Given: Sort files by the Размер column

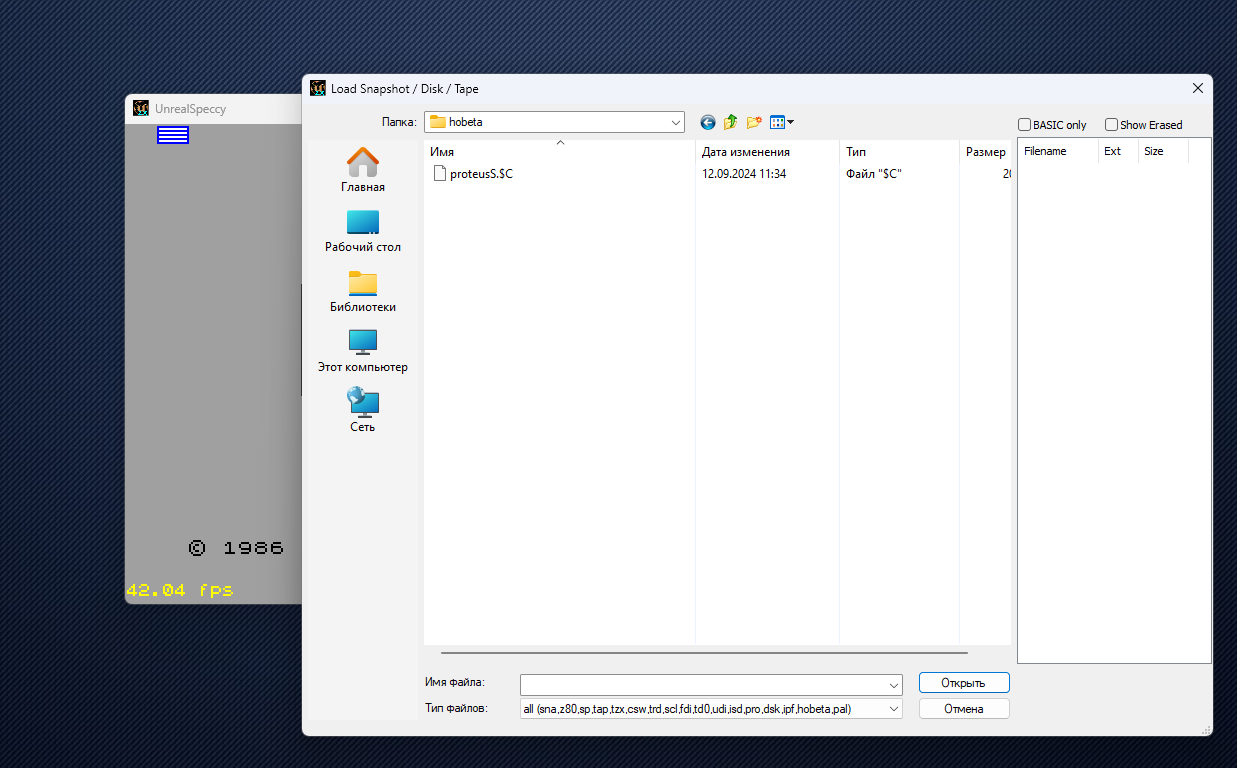Looking at the screenshot, I should click(985, 152).
